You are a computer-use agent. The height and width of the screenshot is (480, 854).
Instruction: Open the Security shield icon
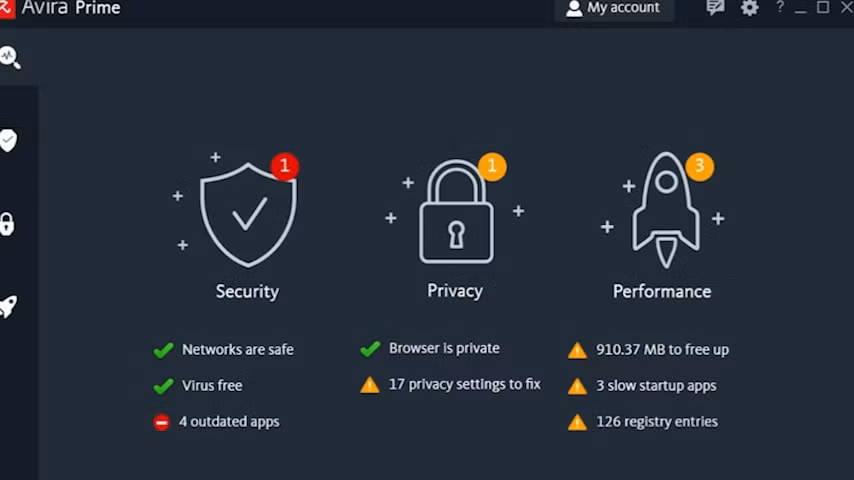(x=248, y=215)
